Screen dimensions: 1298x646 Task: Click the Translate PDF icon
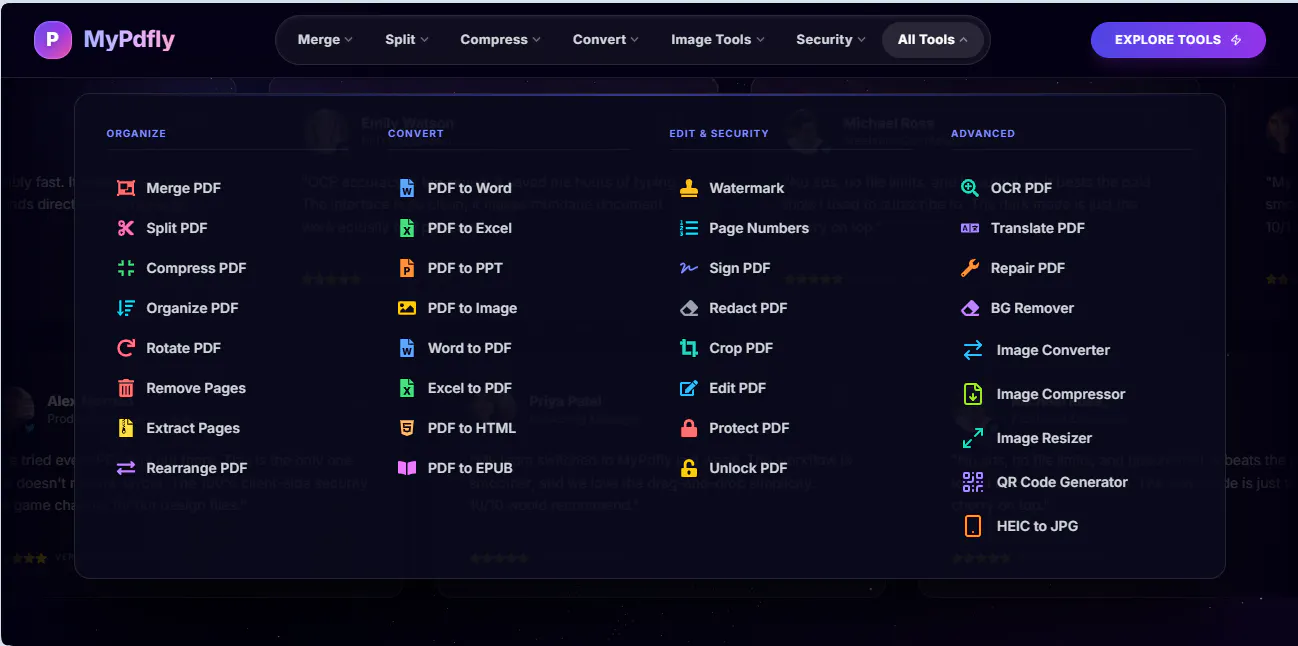[970, 228]
